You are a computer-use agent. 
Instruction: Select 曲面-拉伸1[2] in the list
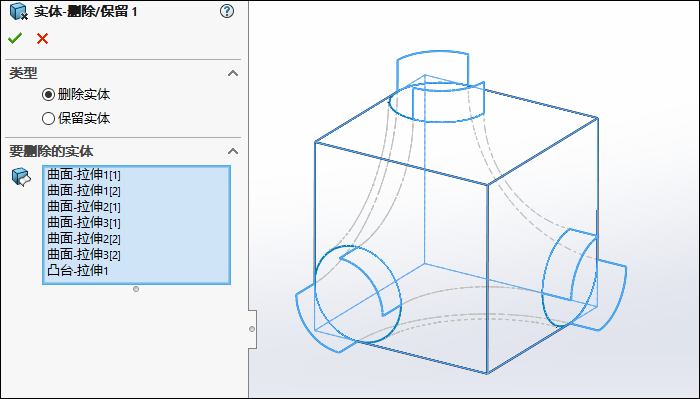tap(84, 191)
